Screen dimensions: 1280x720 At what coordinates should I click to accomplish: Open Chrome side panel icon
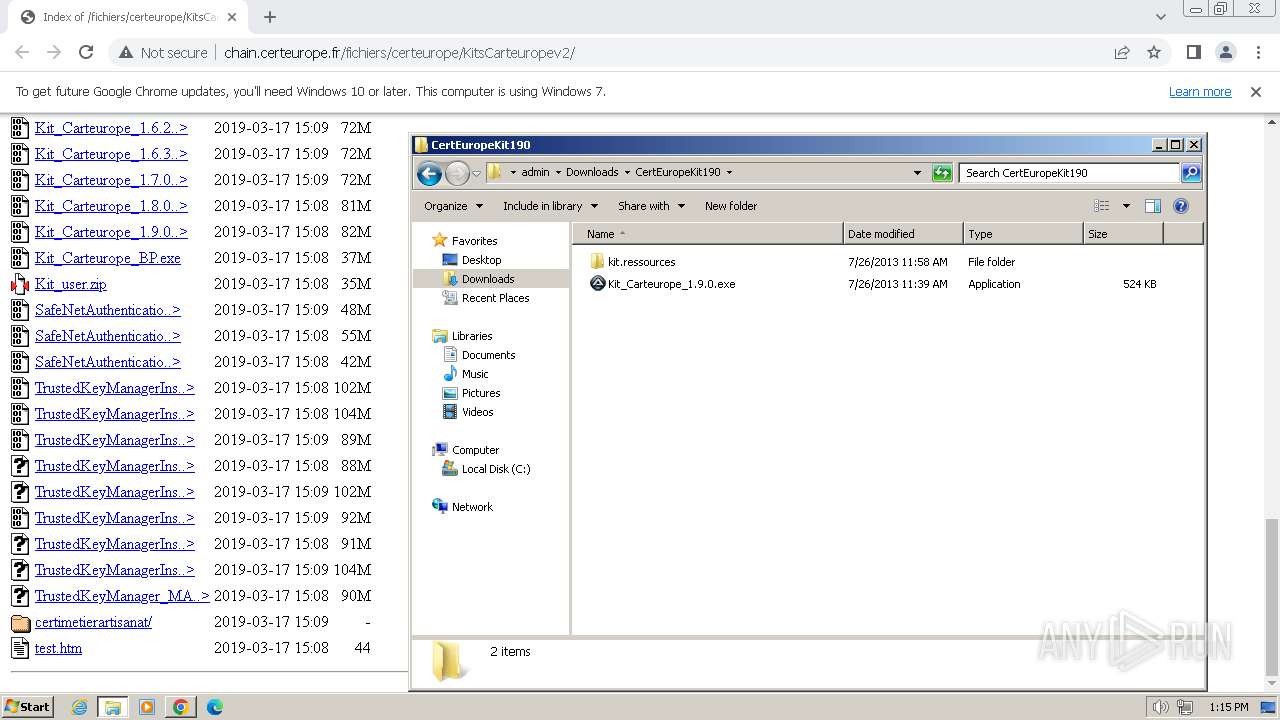(1193, 52)
